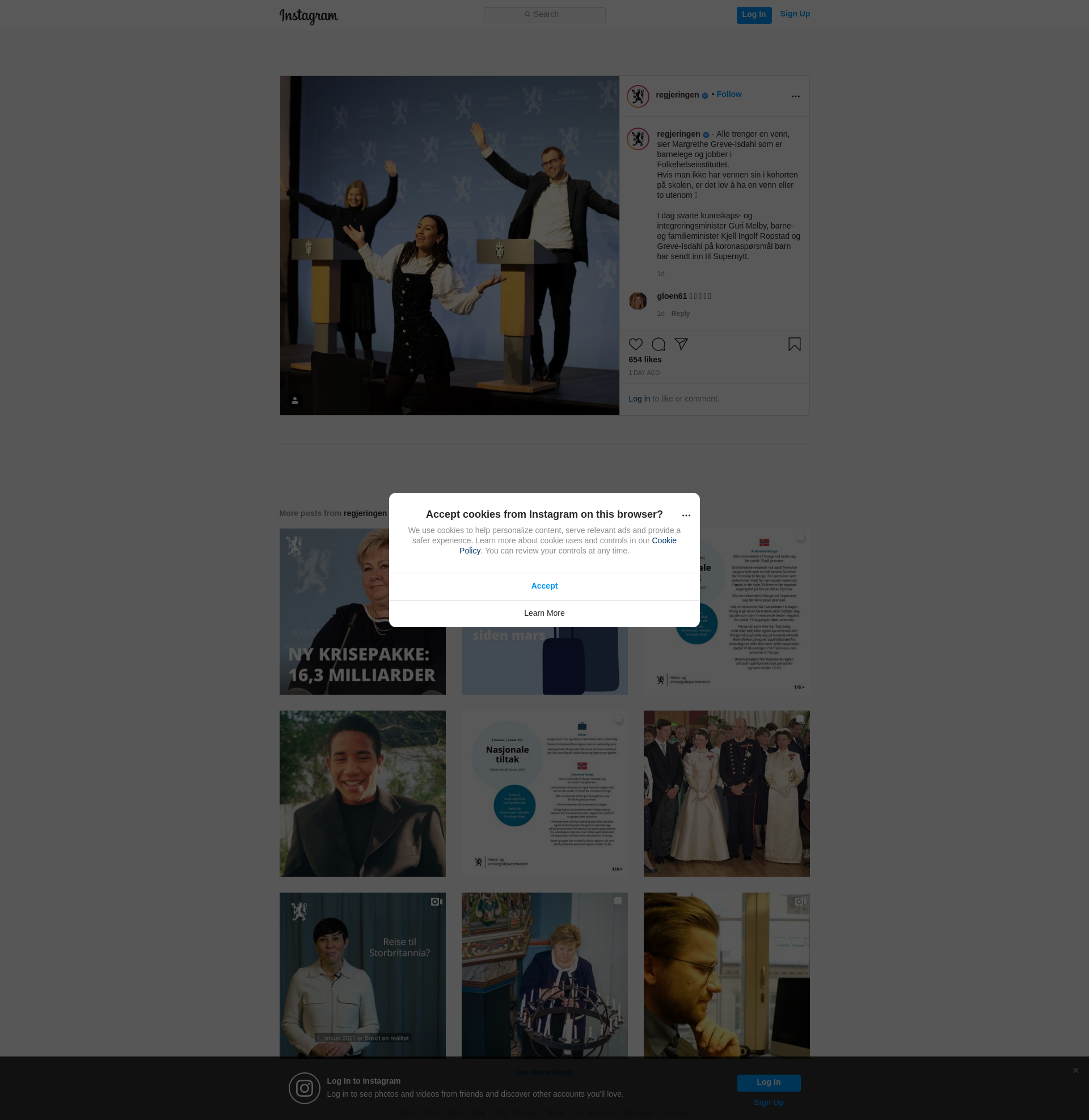
Task: Open gloen61 username in comments
Action: [x=672, y=296]
